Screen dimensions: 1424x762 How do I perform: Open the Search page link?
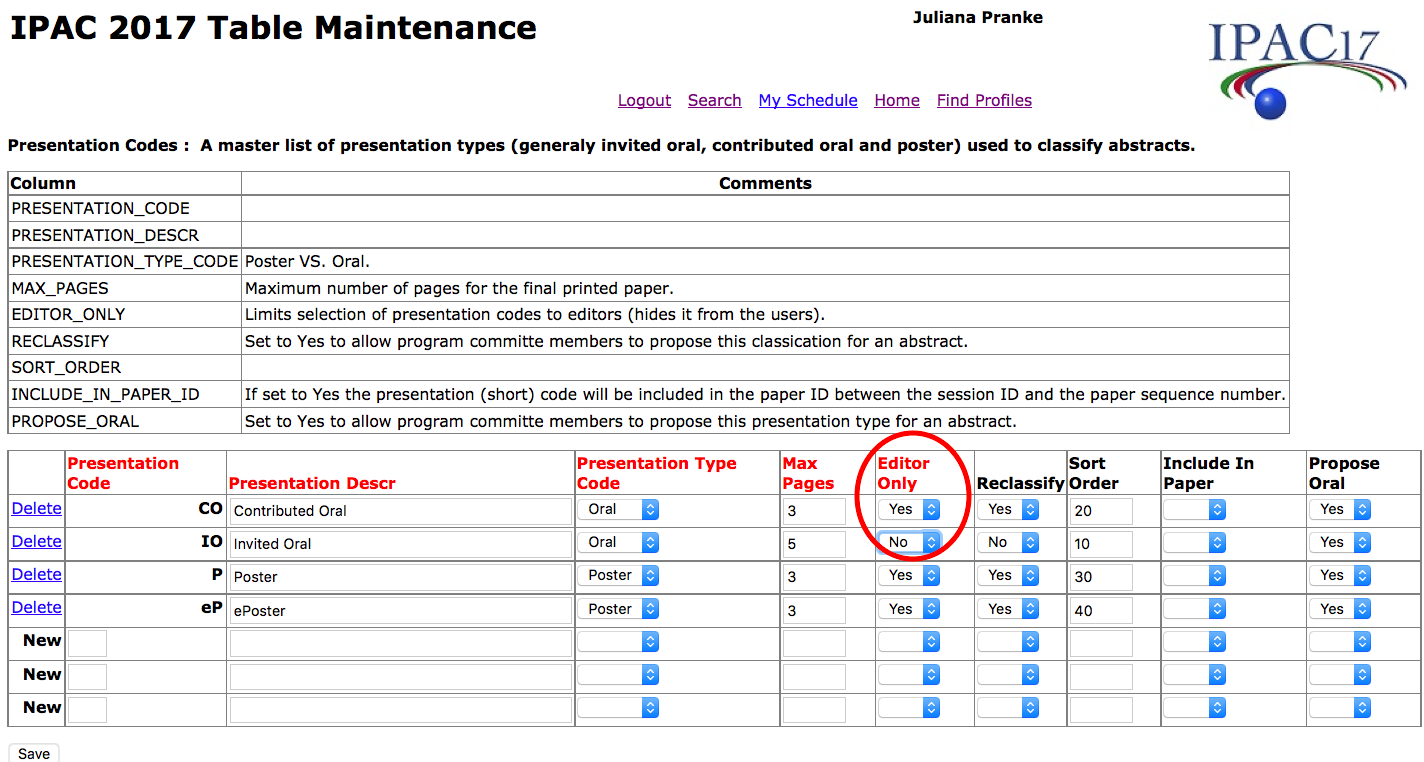(x=714, y=100)
